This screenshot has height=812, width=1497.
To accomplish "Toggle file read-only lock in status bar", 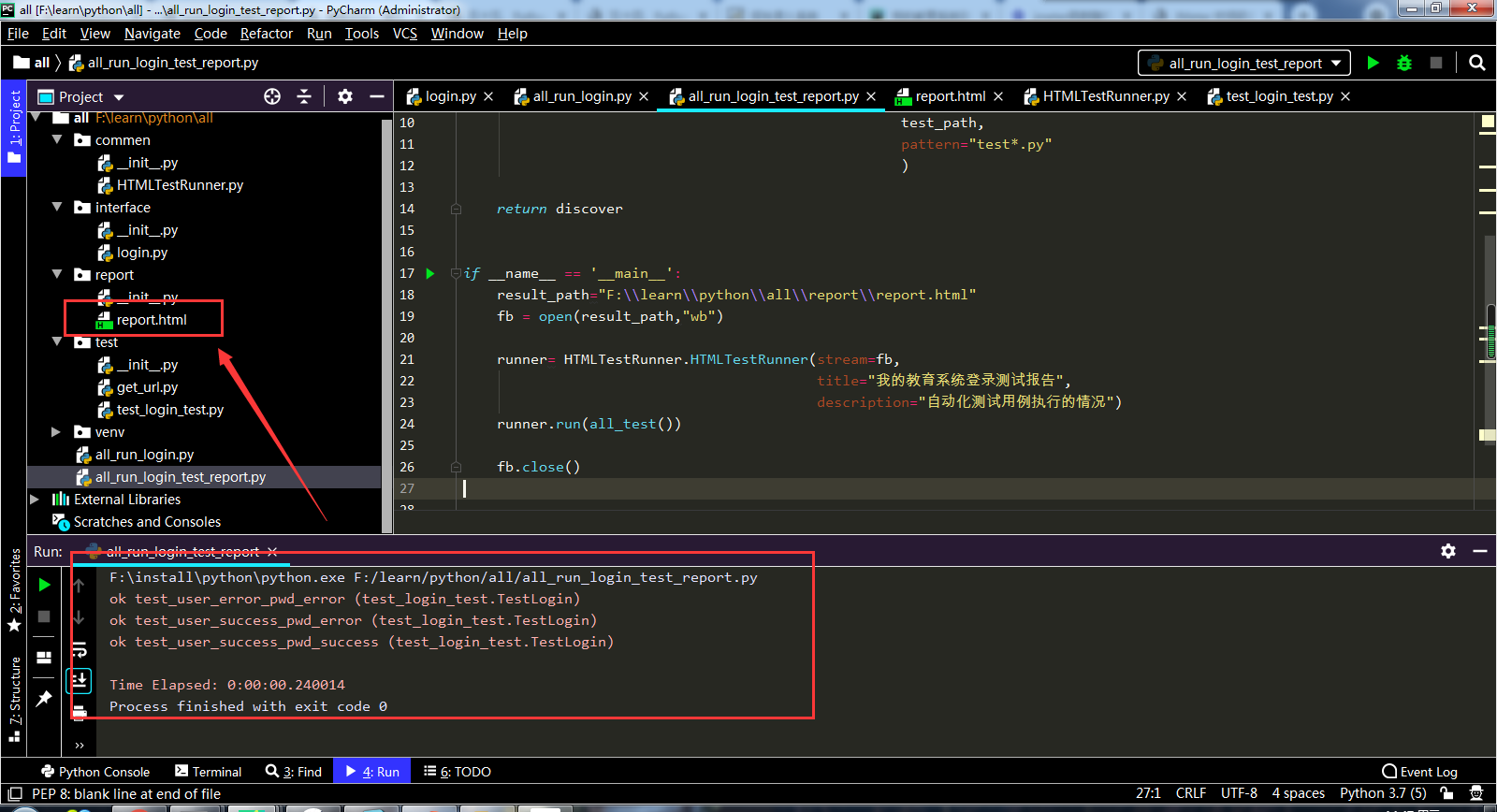I will click(1446, 793).
